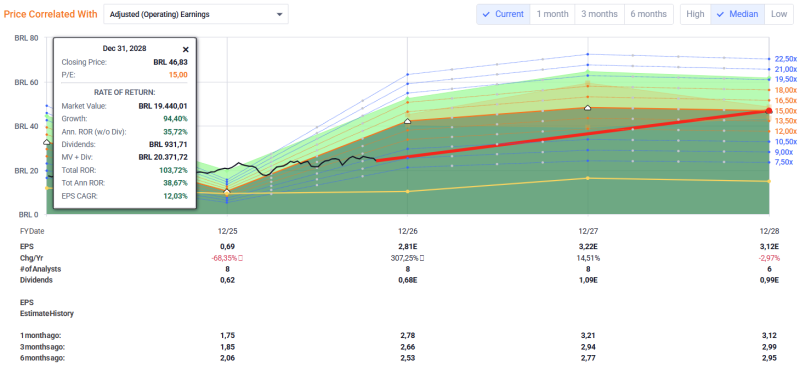Viewport: 800px width, 377px height.
Task: Click the 3 months ago estimate 2,66
Action: [407, 347]
